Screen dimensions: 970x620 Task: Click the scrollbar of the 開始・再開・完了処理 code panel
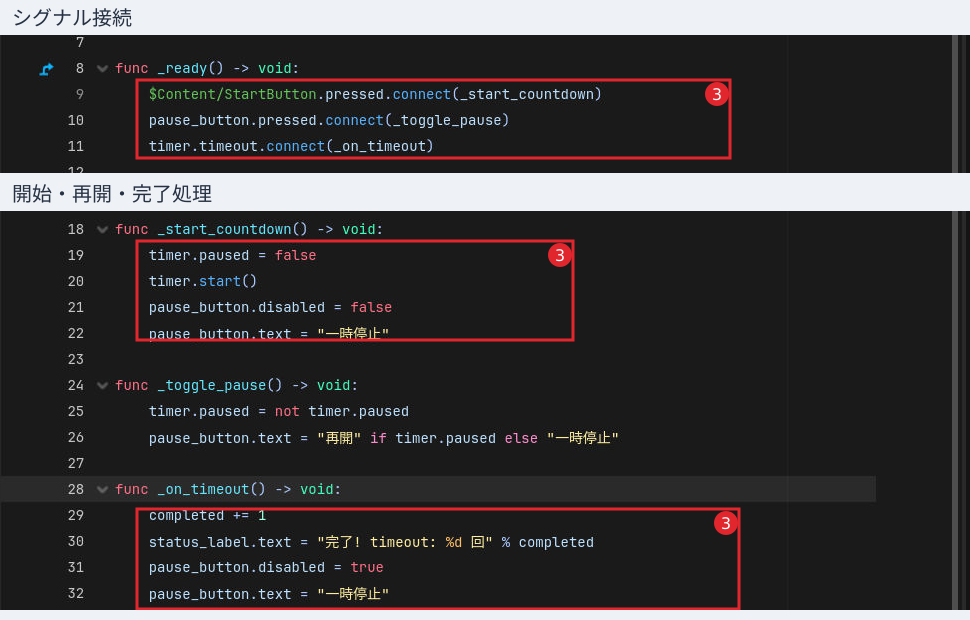coord(955,410)
